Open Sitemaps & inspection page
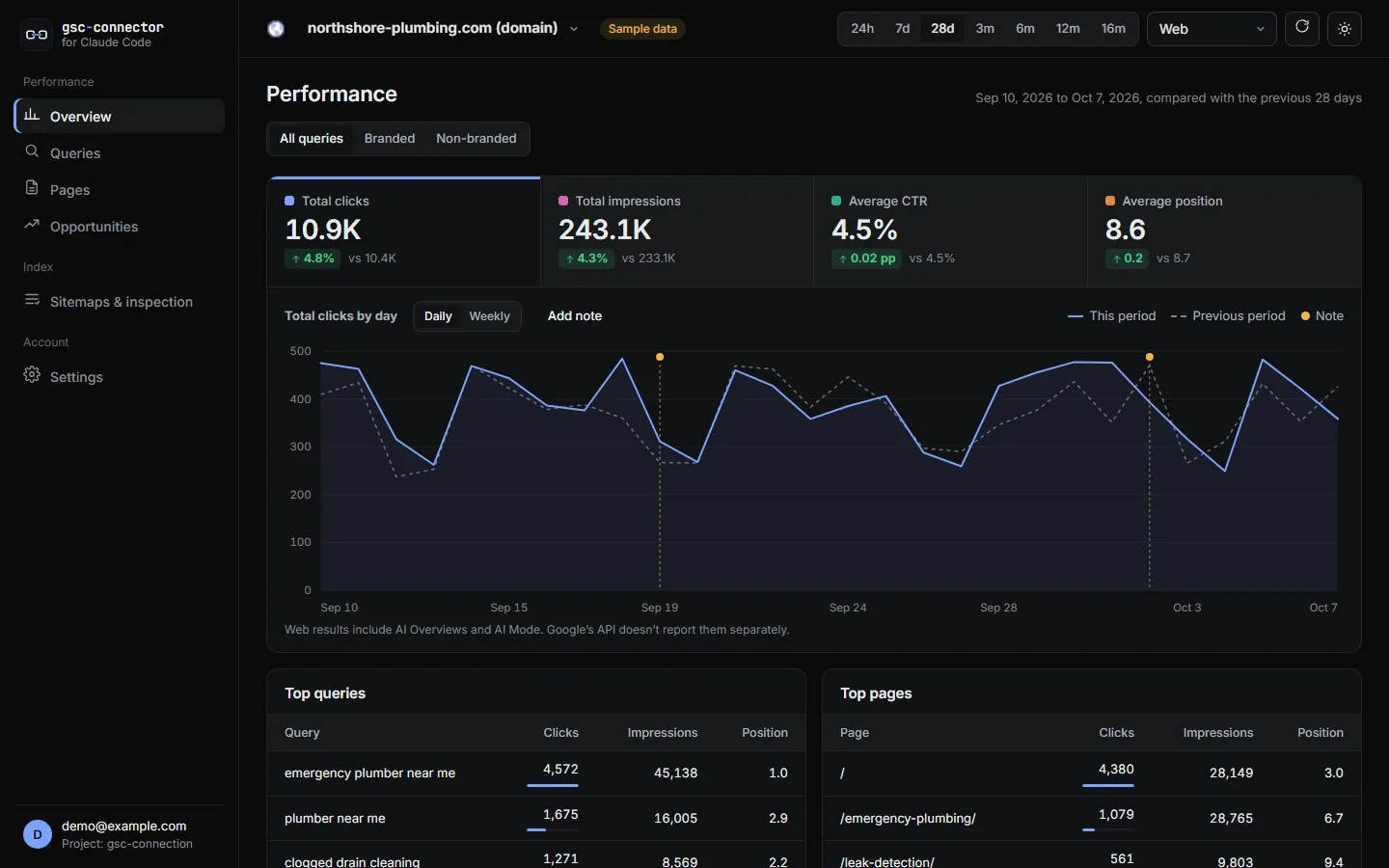This screenshot has width=1389, height=868. (x=120, y=301)
